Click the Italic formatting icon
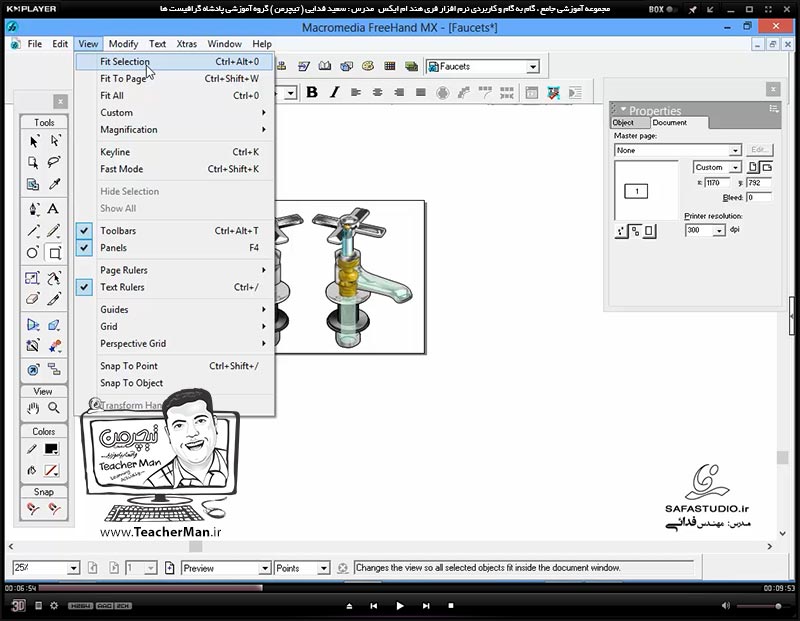The width and height of the screenshot is (800, 621). click(334, 92)
